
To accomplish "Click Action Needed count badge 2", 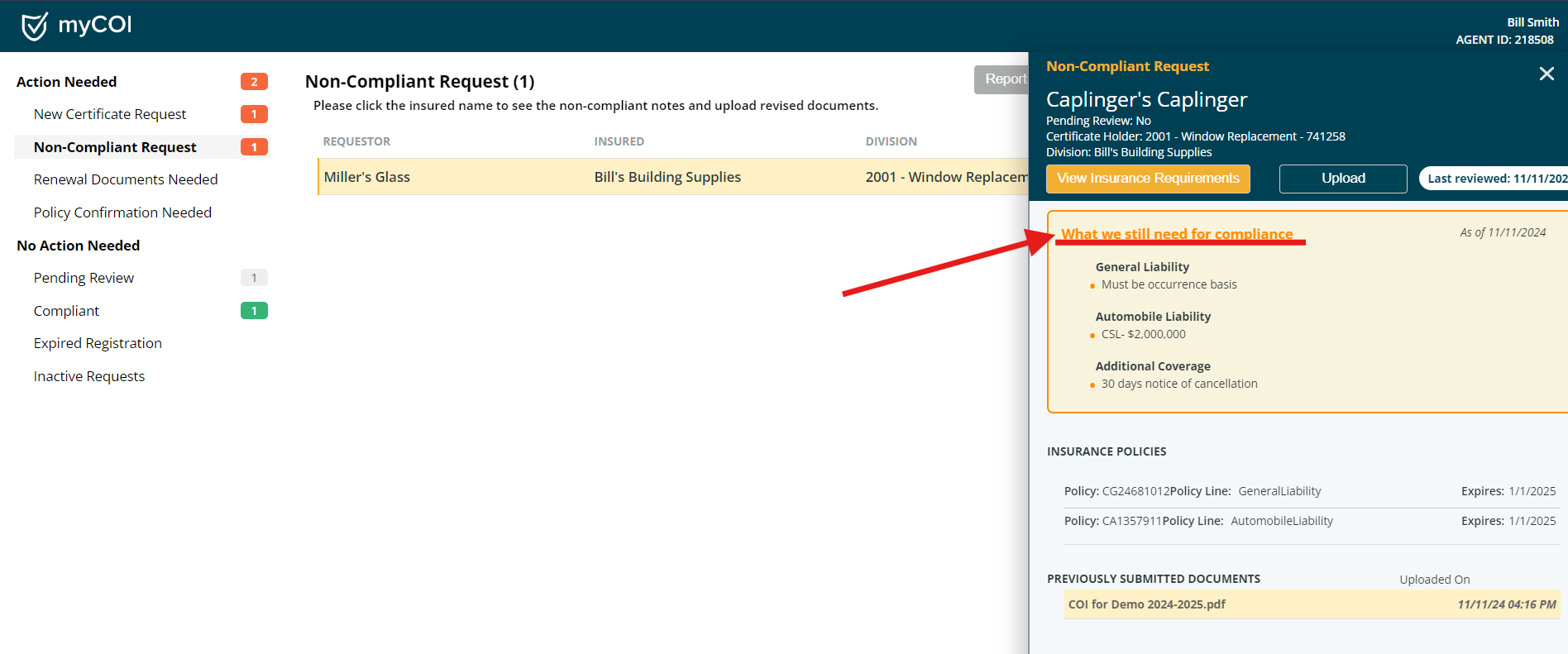I will click(254, 82).
